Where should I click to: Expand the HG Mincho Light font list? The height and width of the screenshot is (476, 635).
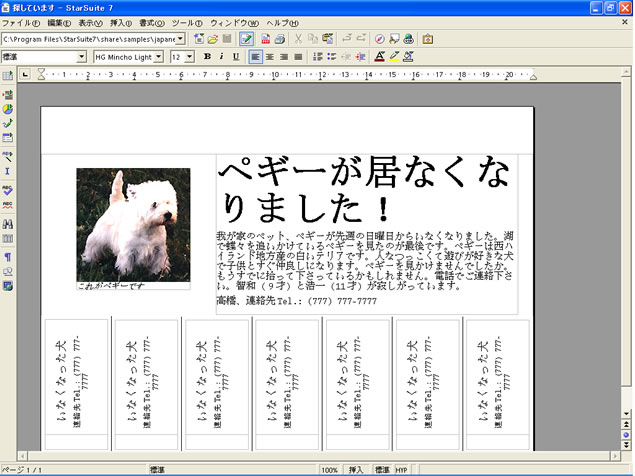click(x=159, y=57)
